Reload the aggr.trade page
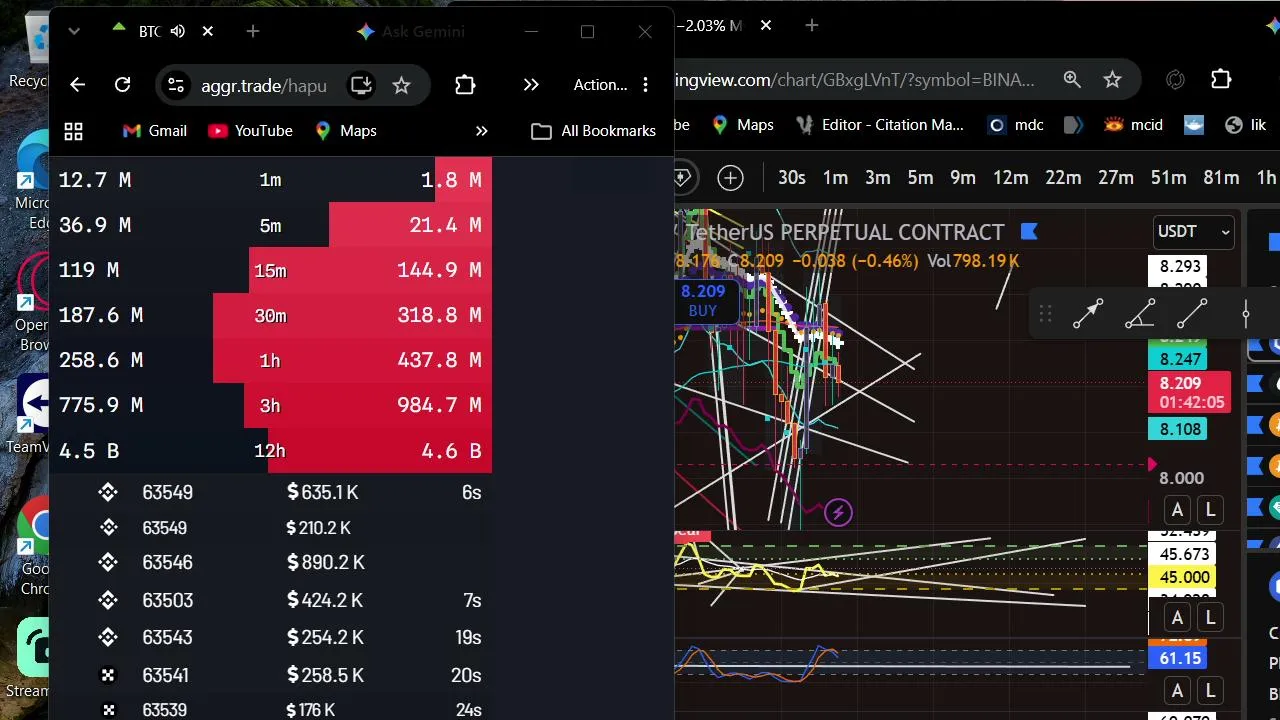Screen dimensions: 1280x720 click(x=122, y=85)
